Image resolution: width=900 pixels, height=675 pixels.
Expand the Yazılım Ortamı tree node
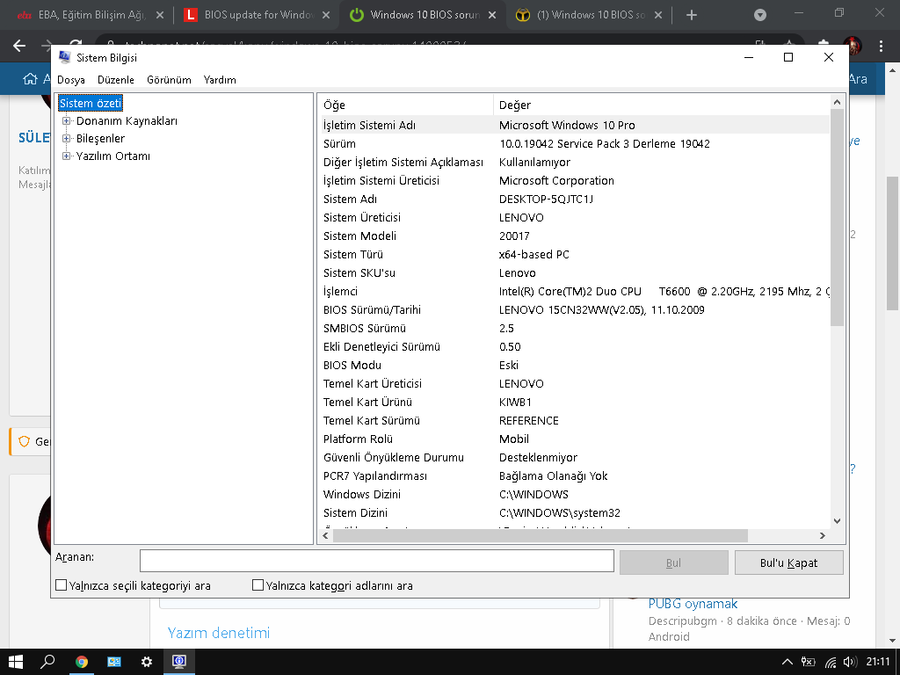pos(67,156)
